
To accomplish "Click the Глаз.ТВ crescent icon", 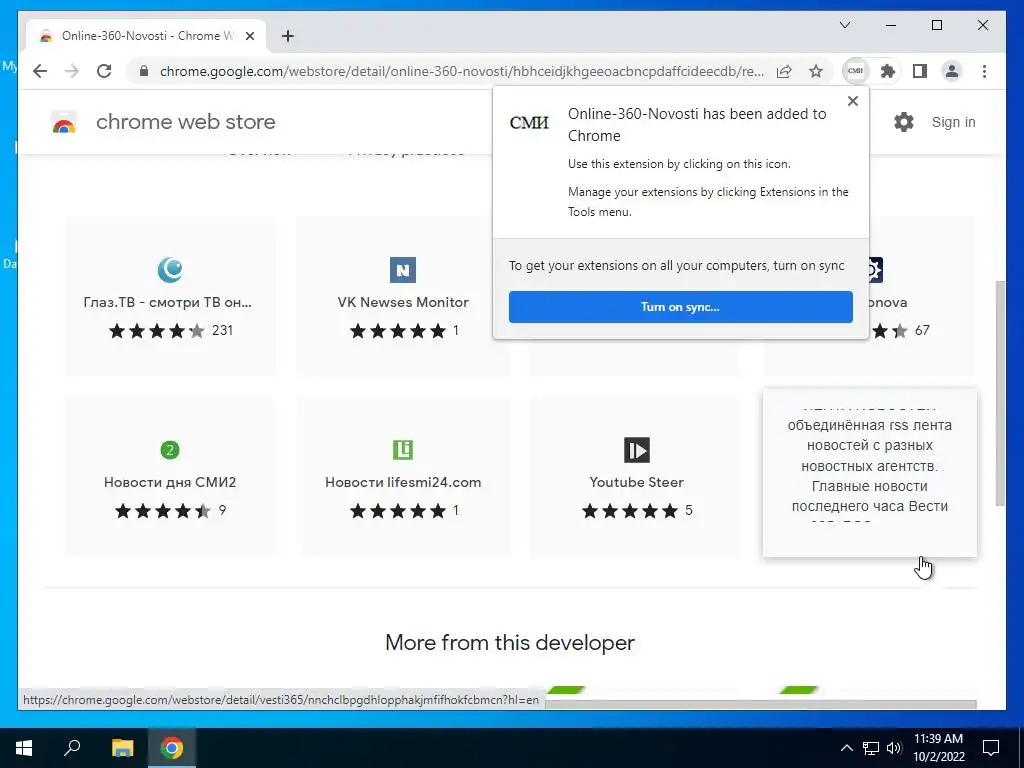I will pyautogui.click(x=170, y=269).
